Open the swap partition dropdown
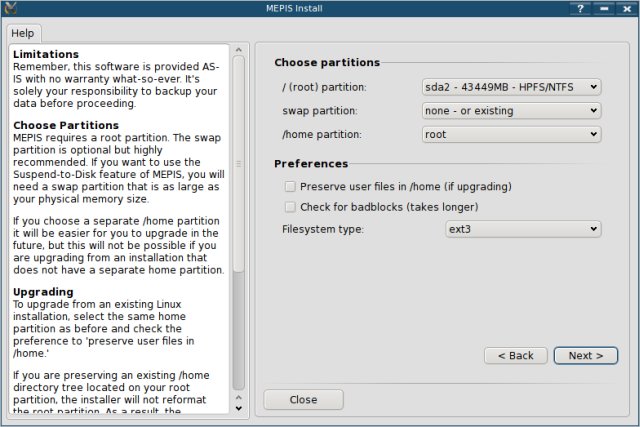The image size is (640, 427). (511, 111)
